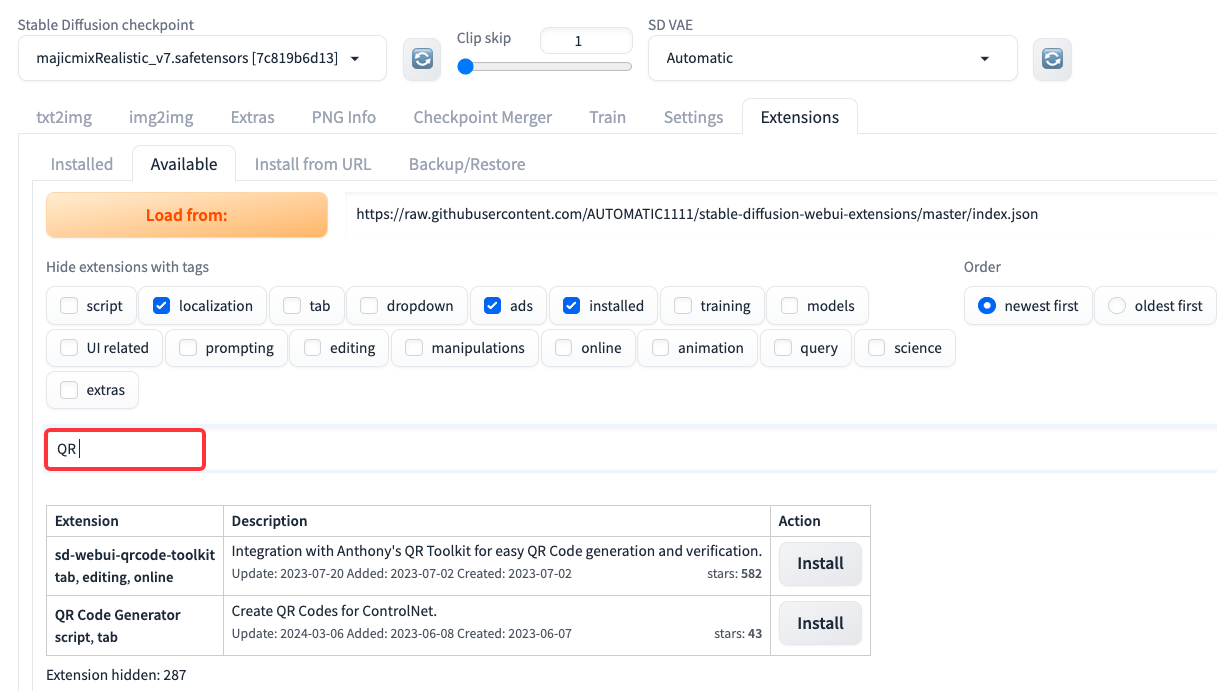Go to Install from URL subtab
The height and width of the screenshot is (691, 1217).
312,164
